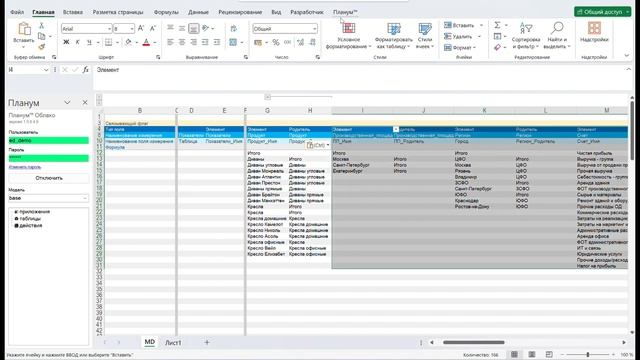Toggle right horizontal text alignment

[x=193, y=42]
